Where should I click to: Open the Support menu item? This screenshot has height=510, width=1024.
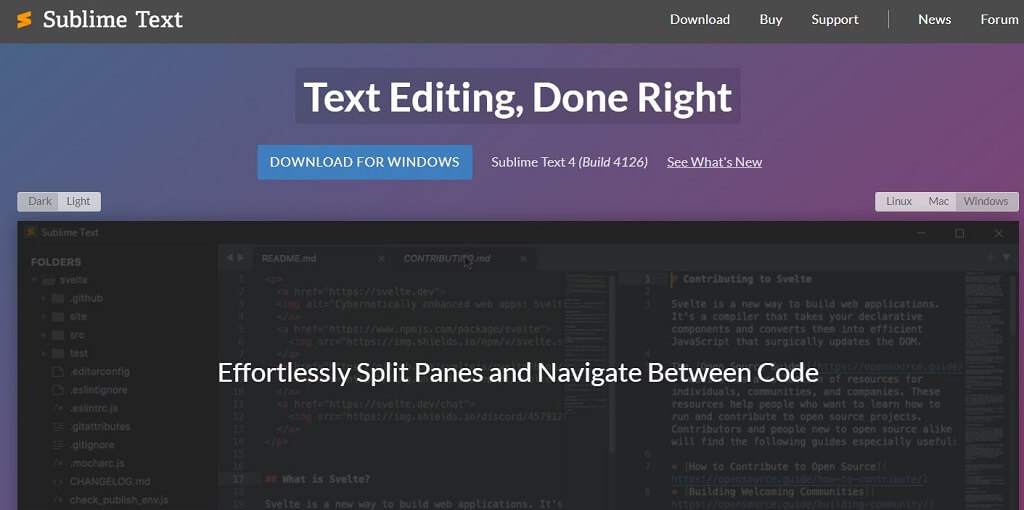pyautogui.click(x=835, y=20)
